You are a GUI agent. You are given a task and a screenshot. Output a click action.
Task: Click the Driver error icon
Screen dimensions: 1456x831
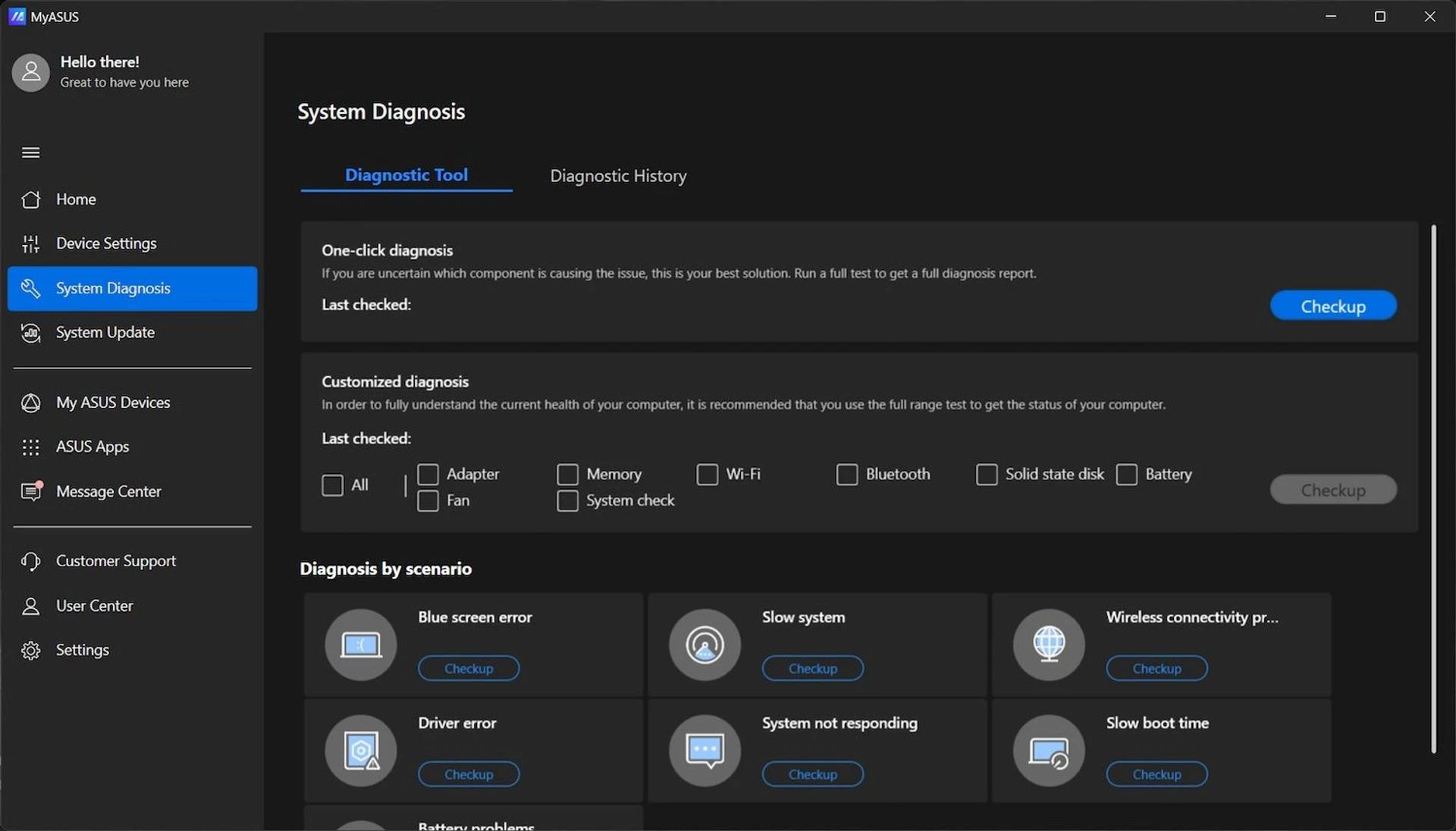[361, 751]
